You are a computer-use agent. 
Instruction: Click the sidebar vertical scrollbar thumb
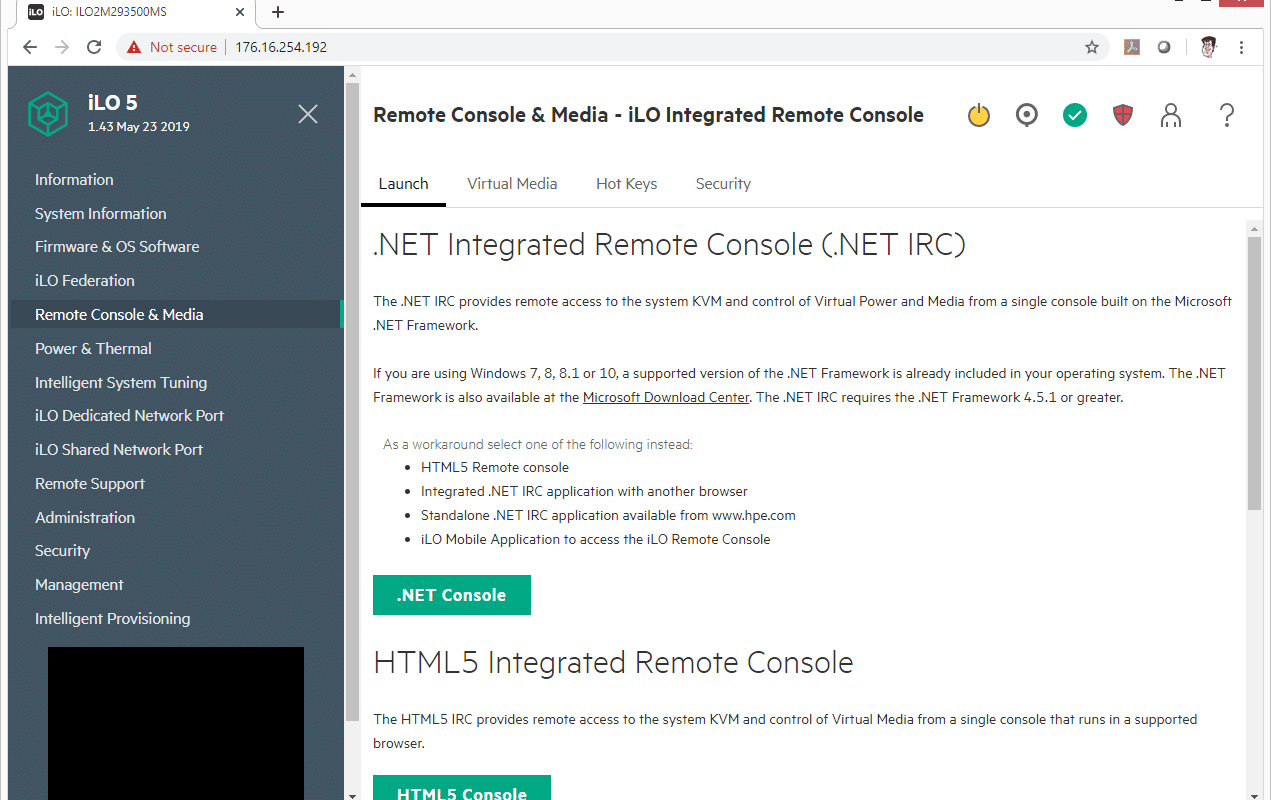[x=352, y=401]
